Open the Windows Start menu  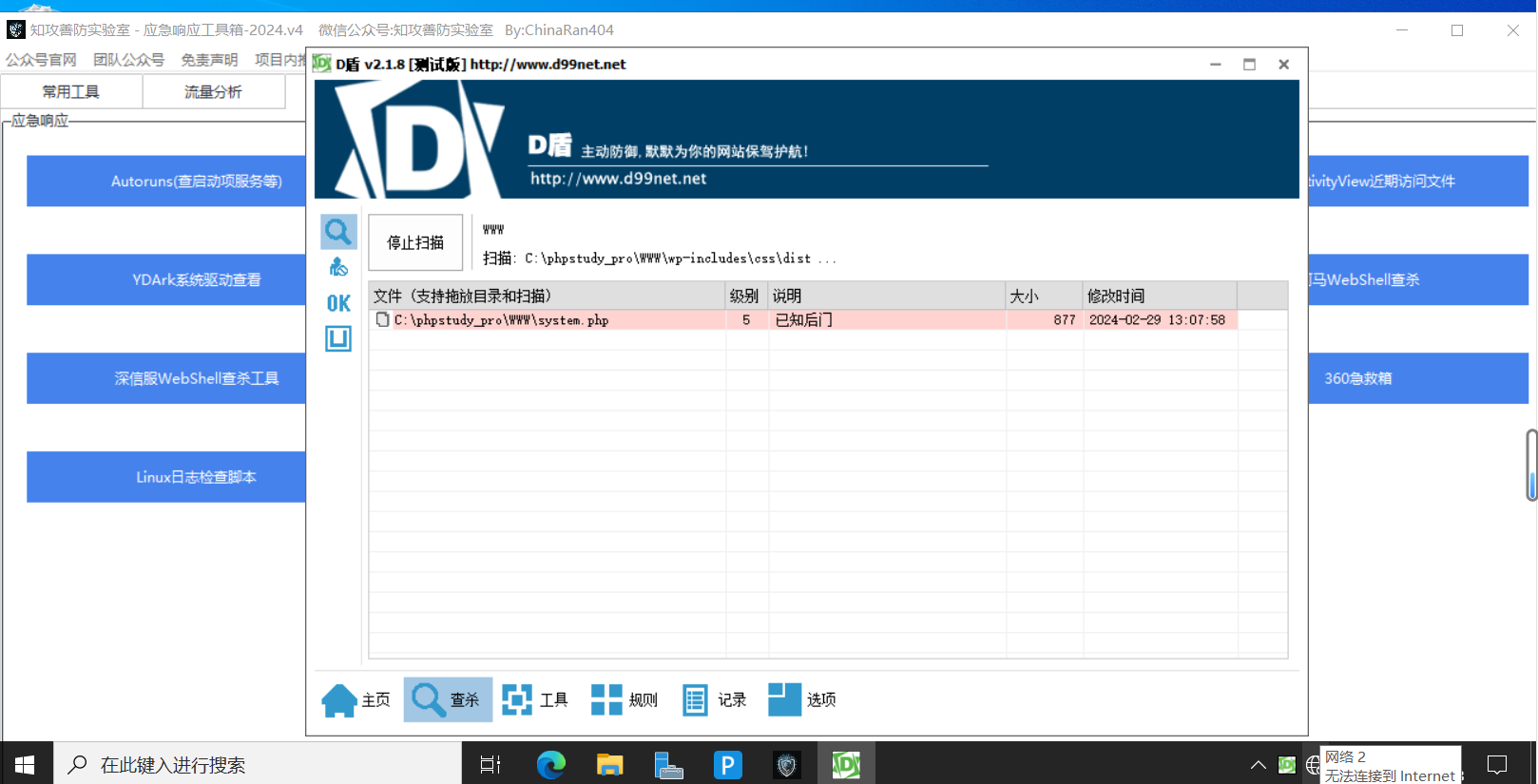[26, 764]
